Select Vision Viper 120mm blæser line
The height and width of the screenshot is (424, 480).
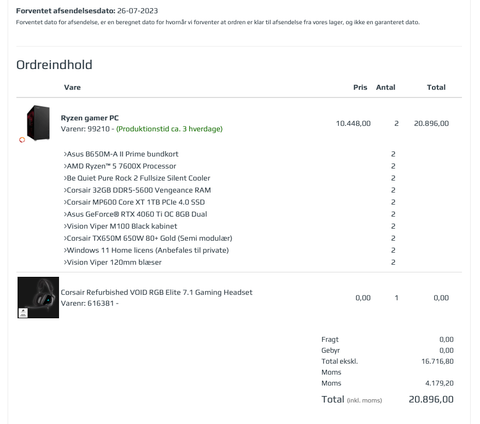pyautogui.click(x=113, y=262)
